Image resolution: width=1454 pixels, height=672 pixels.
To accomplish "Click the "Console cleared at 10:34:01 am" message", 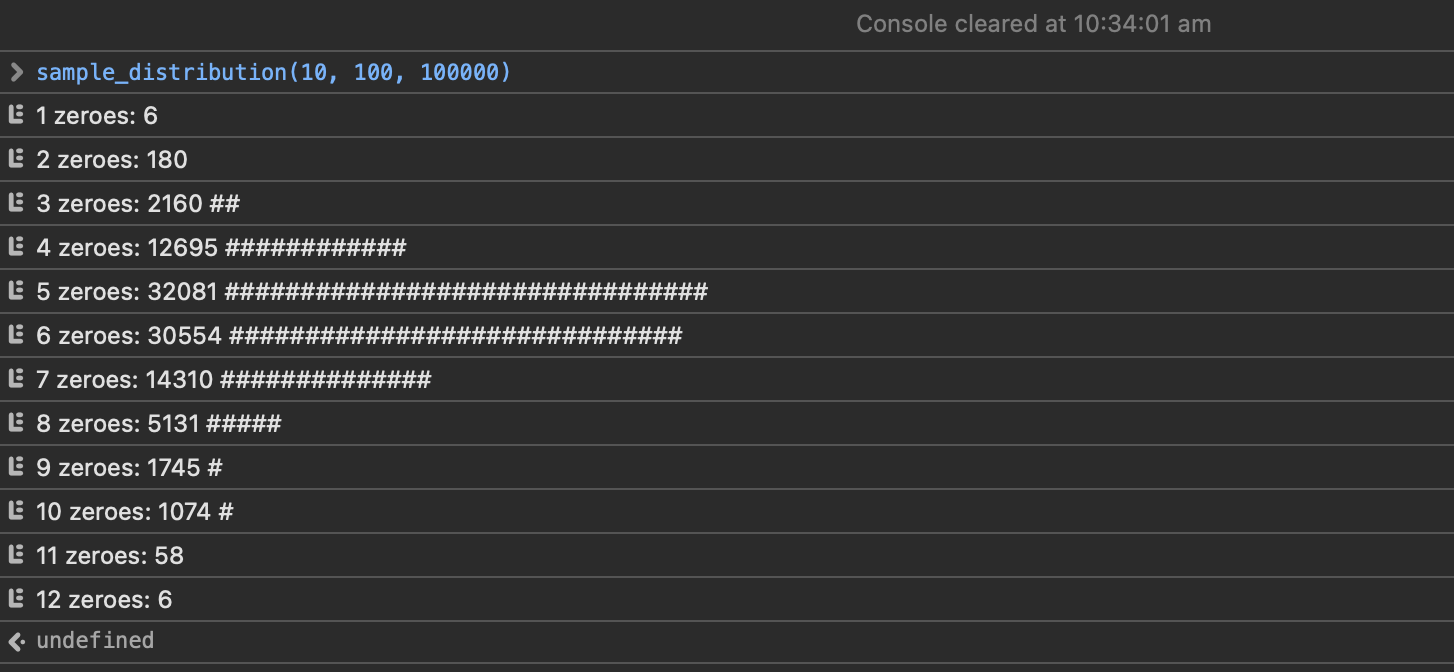I will tap(1033, 24).
